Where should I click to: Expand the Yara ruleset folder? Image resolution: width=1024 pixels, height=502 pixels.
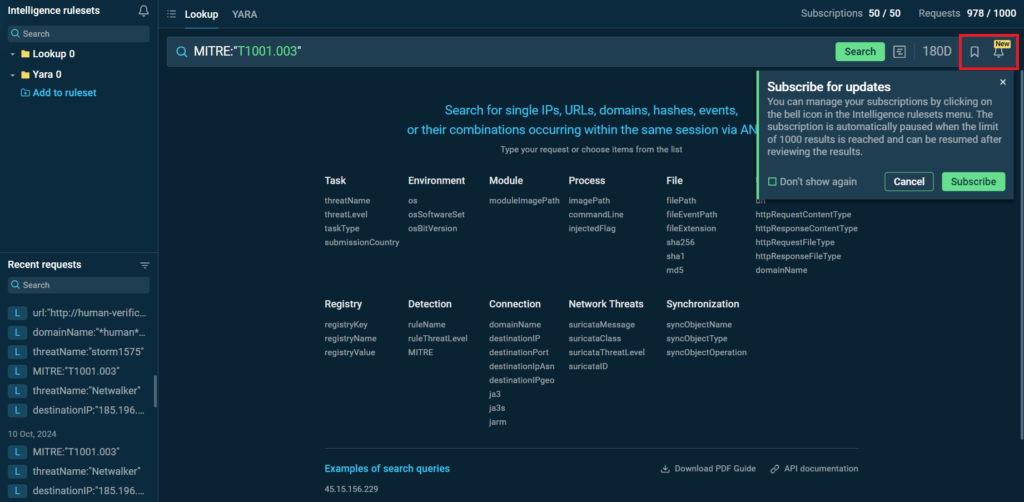pos(12,74)
